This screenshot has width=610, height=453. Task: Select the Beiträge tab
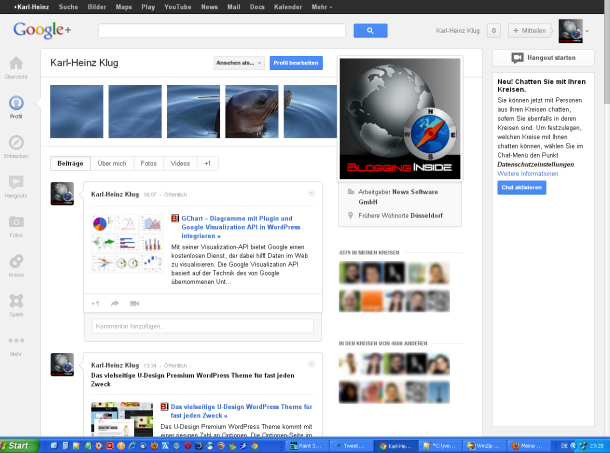(x=70, y=163)
